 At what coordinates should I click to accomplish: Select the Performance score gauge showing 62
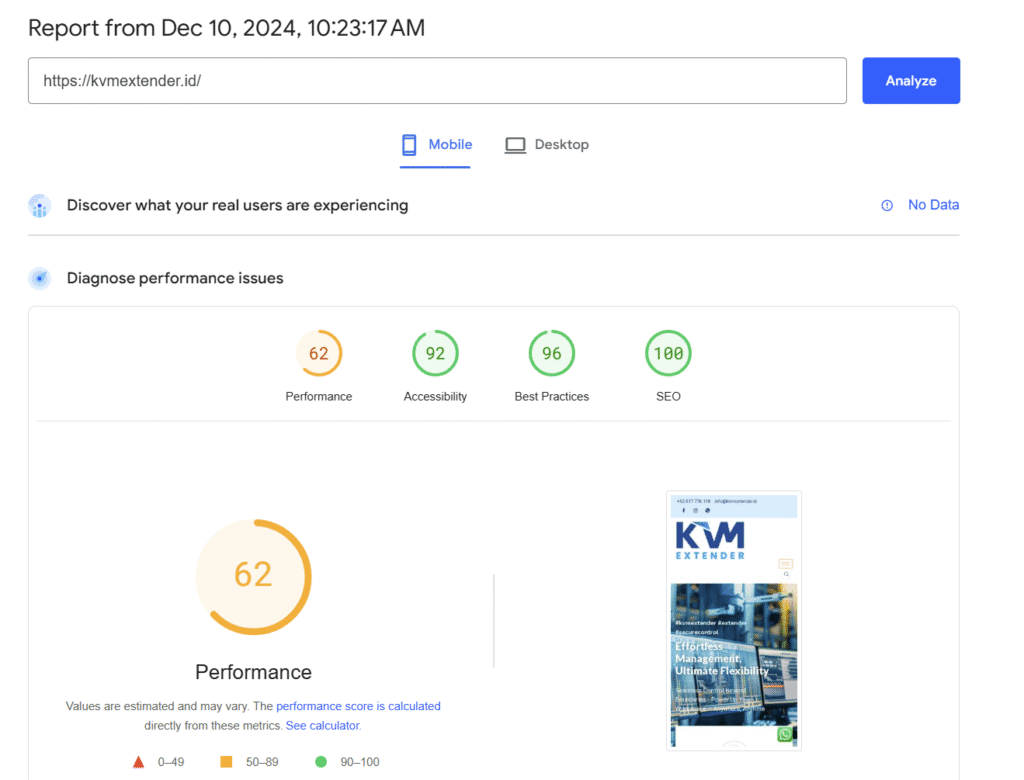tap(319, 353)
